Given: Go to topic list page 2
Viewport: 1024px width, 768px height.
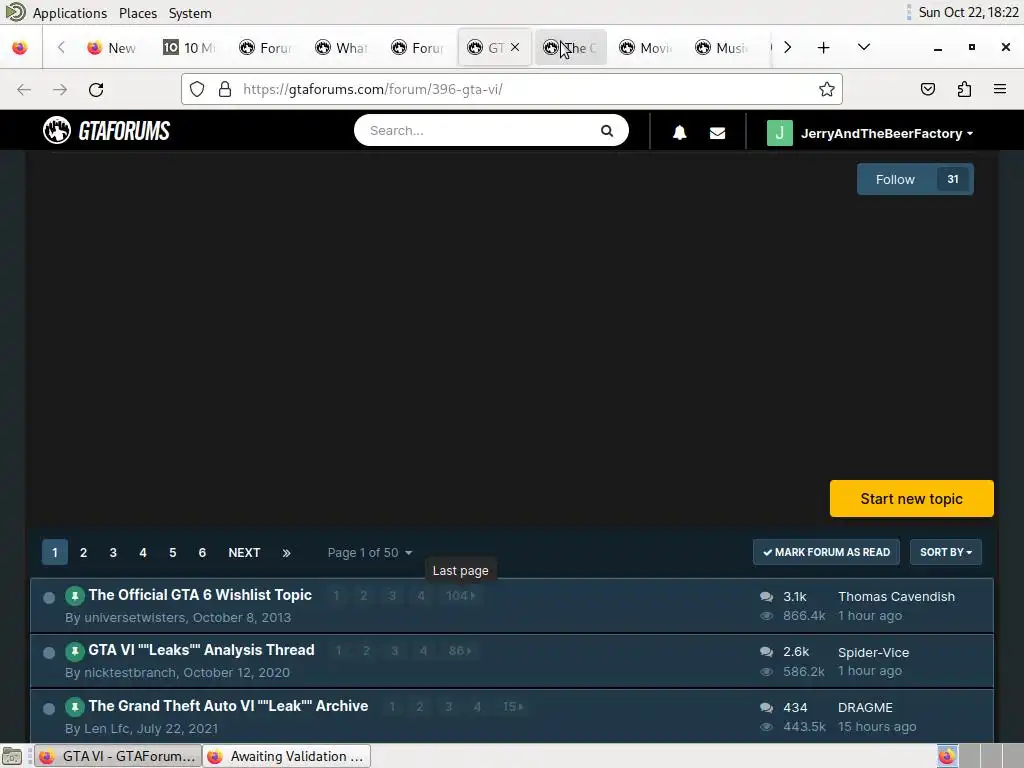Looking at the screenshot, I should point(84,552).
